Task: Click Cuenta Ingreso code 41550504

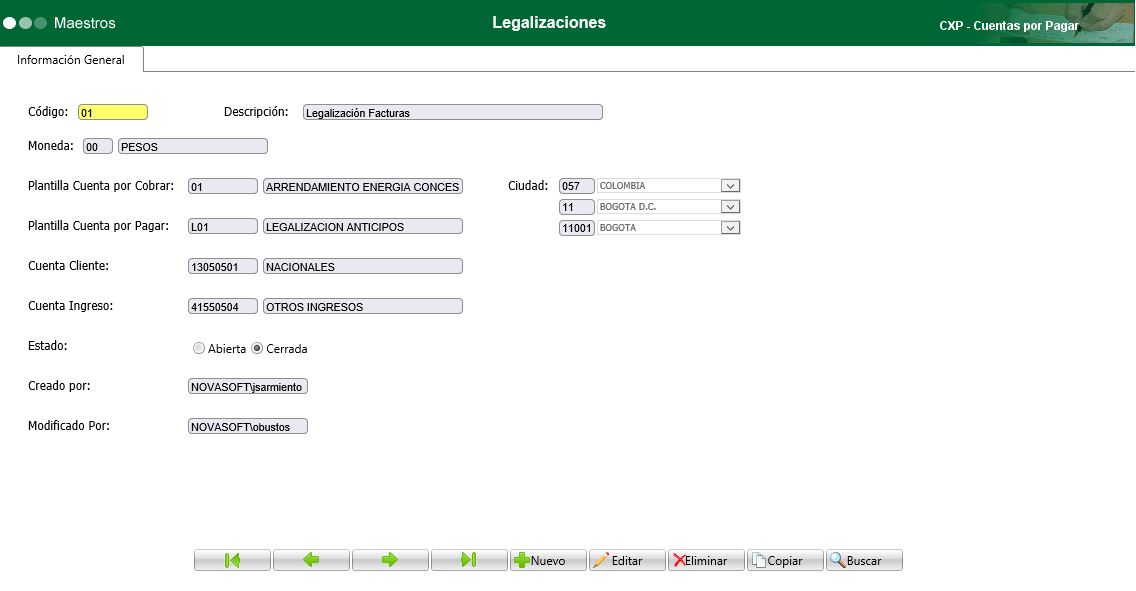Action: coord(222,306)
